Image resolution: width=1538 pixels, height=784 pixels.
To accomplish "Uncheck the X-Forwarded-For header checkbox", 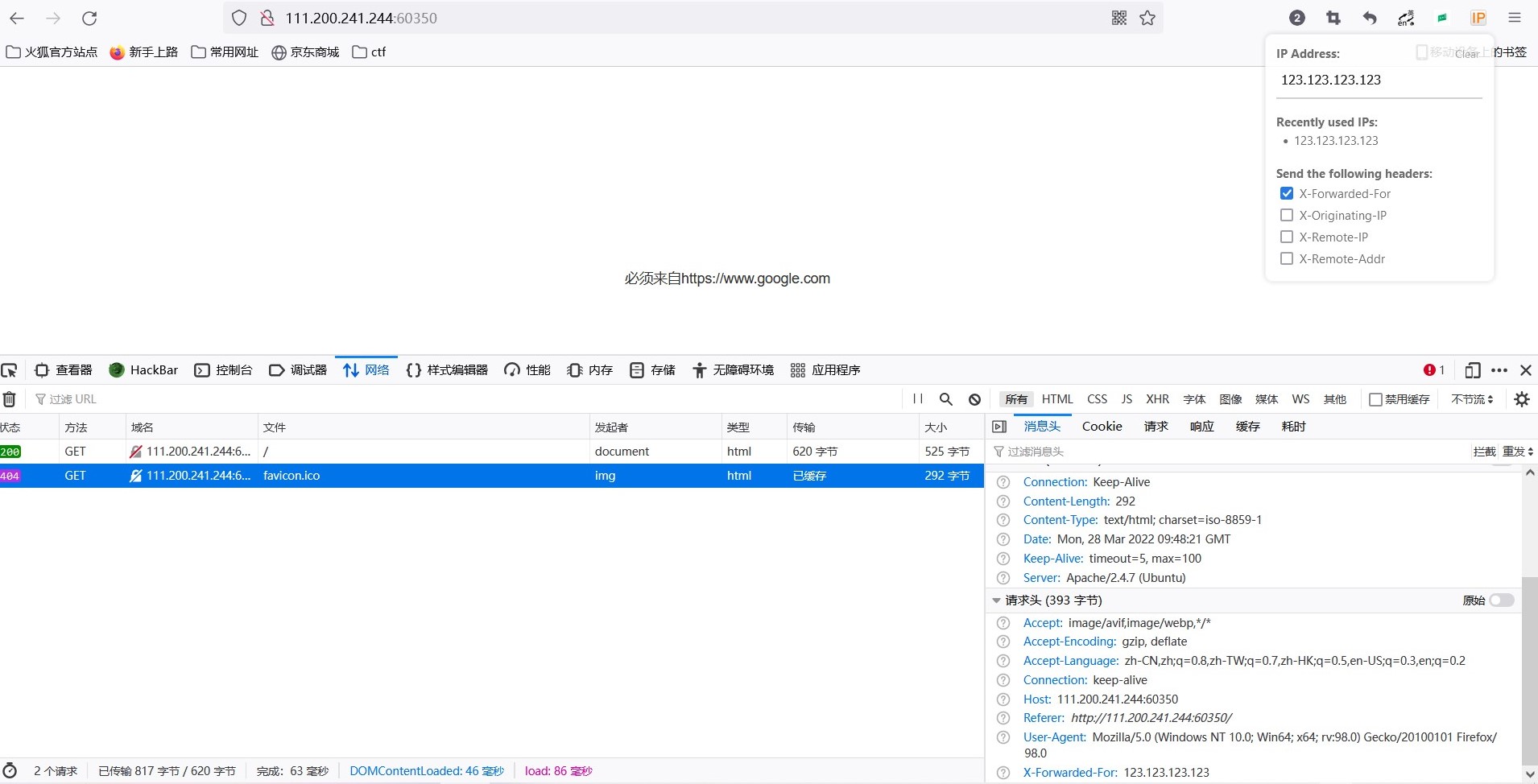I will [1286, 193].
